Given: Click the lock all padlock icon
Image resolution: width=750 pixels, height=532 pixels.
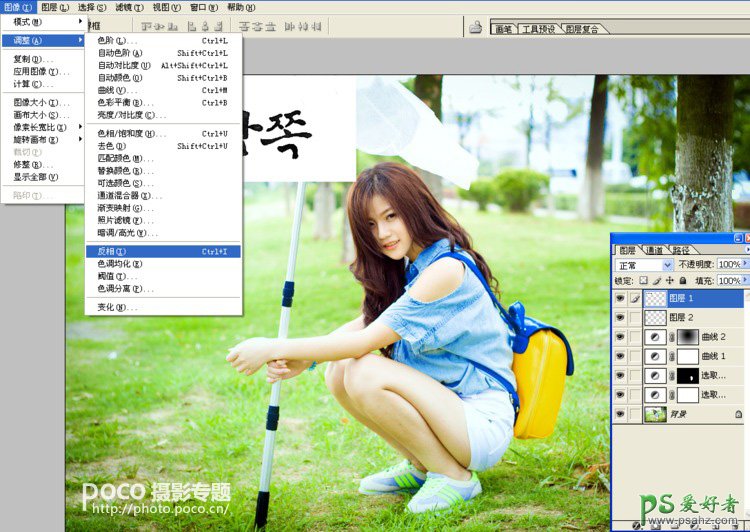Looking at the screenshot, I should [681, 281].
